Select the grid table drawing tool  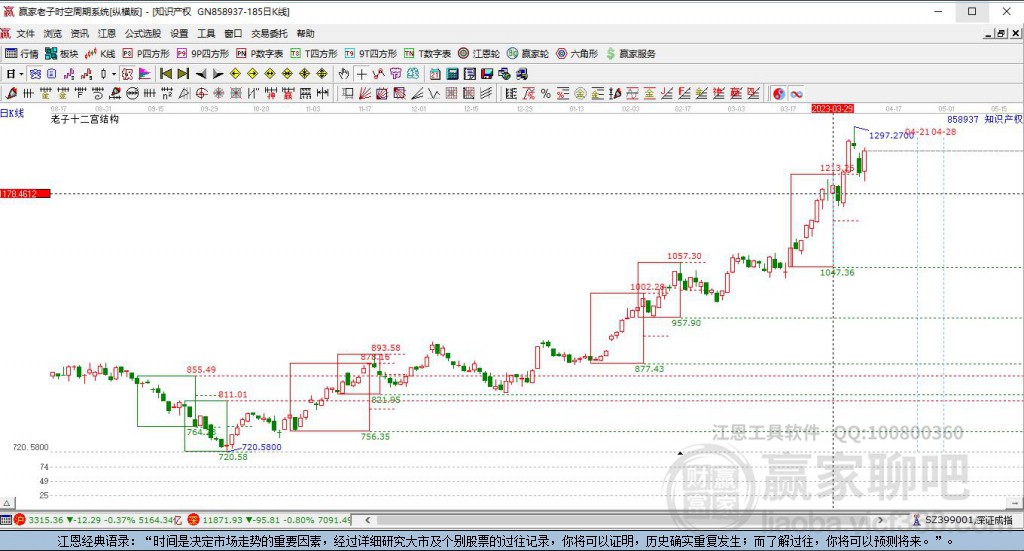click(452, 93)
